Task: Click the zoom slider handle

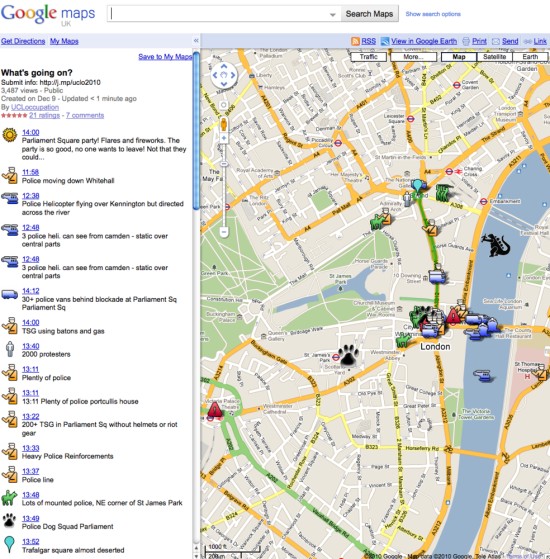Action: click(x=223, y=164)
